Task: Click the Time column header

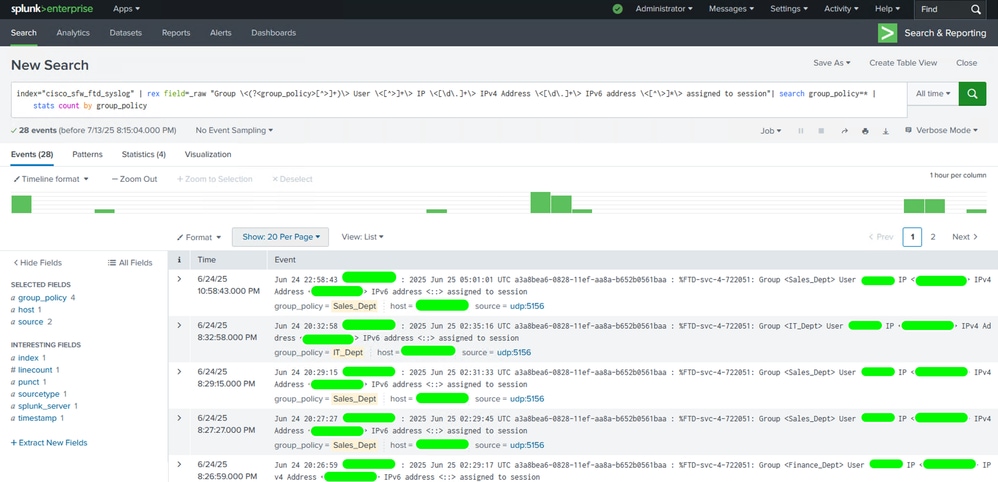Action: (x=228, y=260)
